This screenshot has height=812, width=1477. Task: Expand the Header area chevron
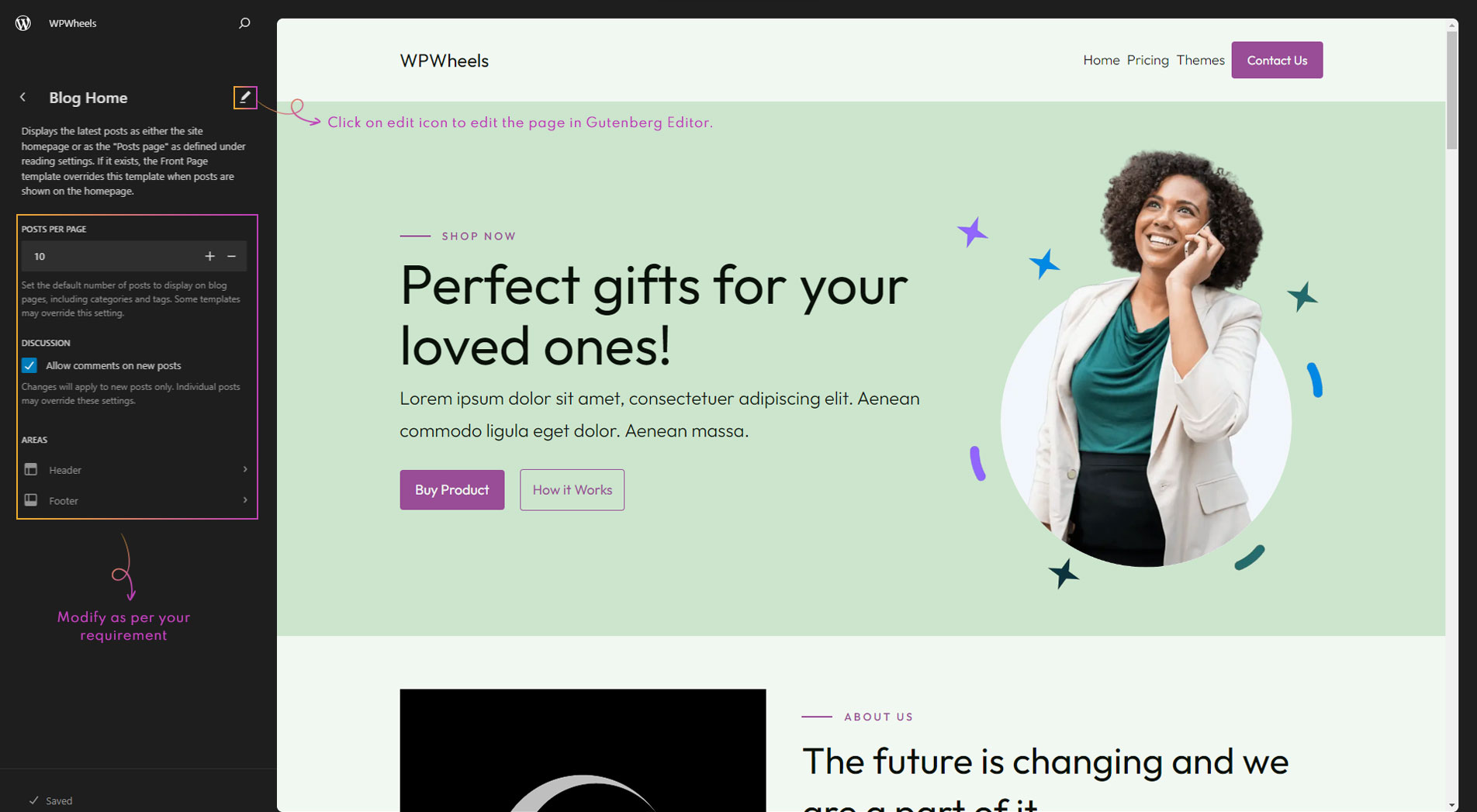(x=245, y=469)
